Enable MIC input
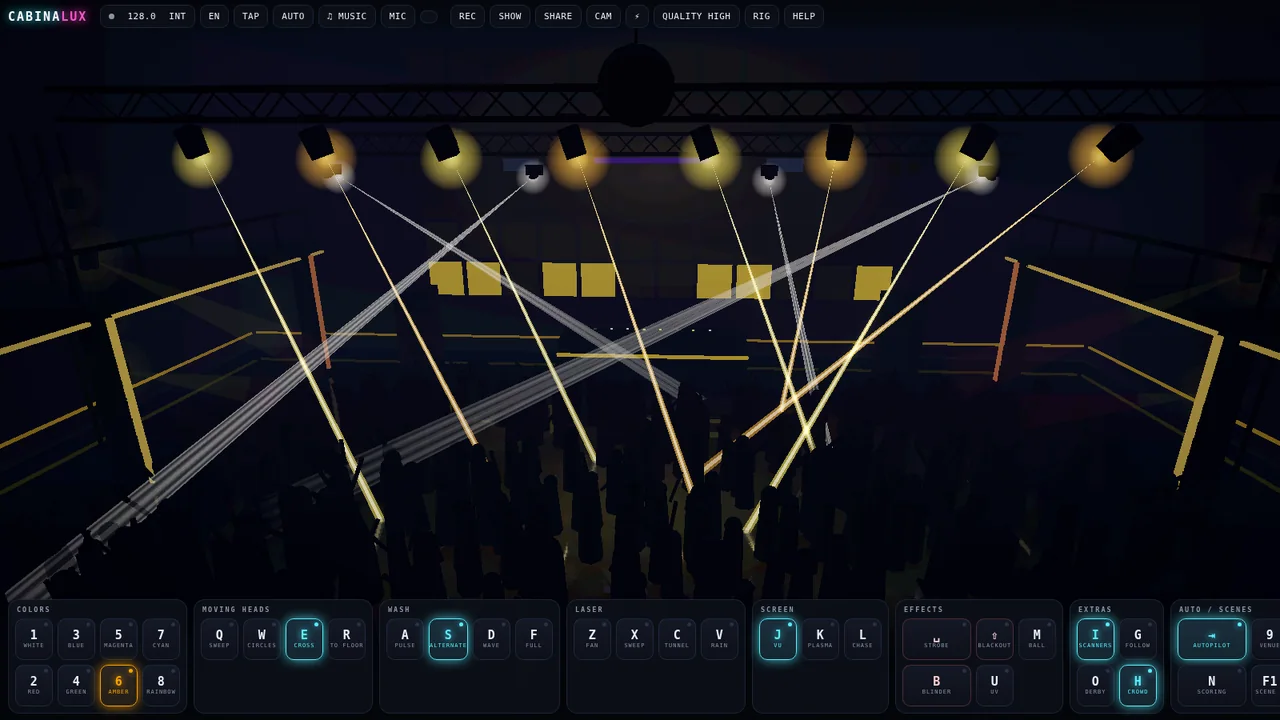The width and height of the screenshot is (1280, 720). click(398, 16)
